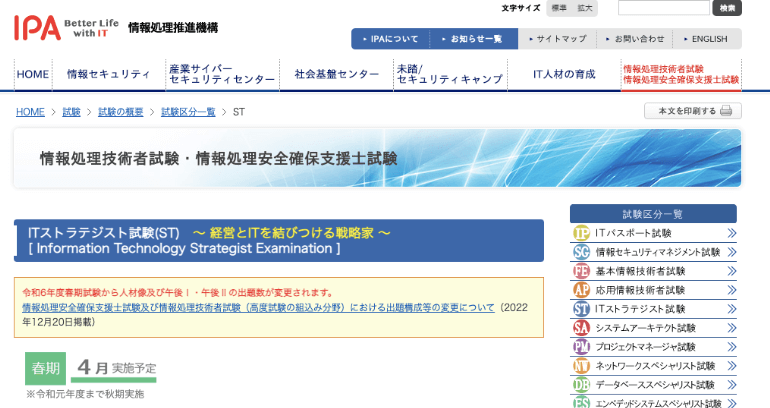Click double-arrow next to 情報セキュリティマネジメント試験
770x408 pixels.
tap(732, 252)
